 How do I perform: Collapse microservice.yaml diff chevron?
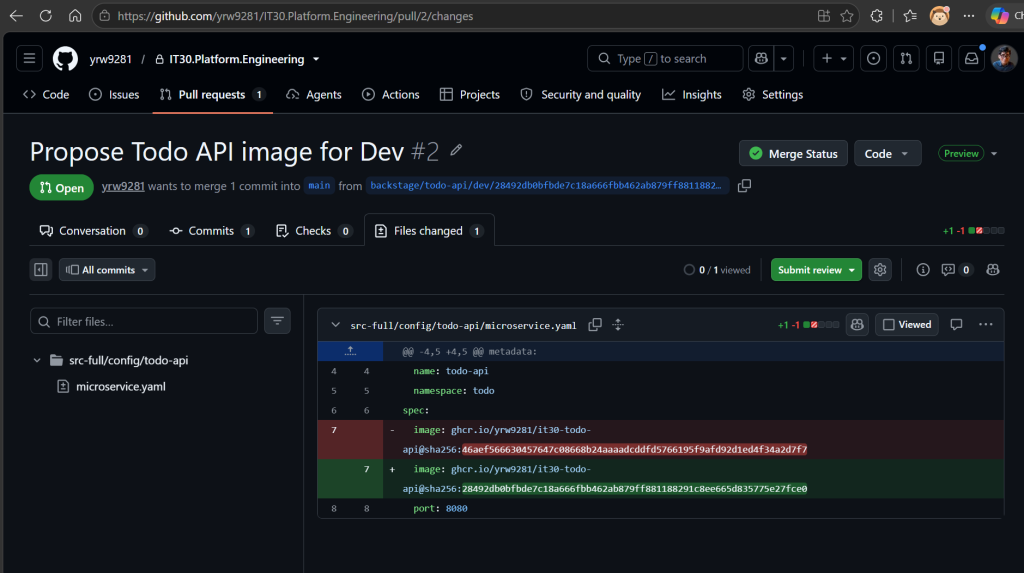(335, 325)
